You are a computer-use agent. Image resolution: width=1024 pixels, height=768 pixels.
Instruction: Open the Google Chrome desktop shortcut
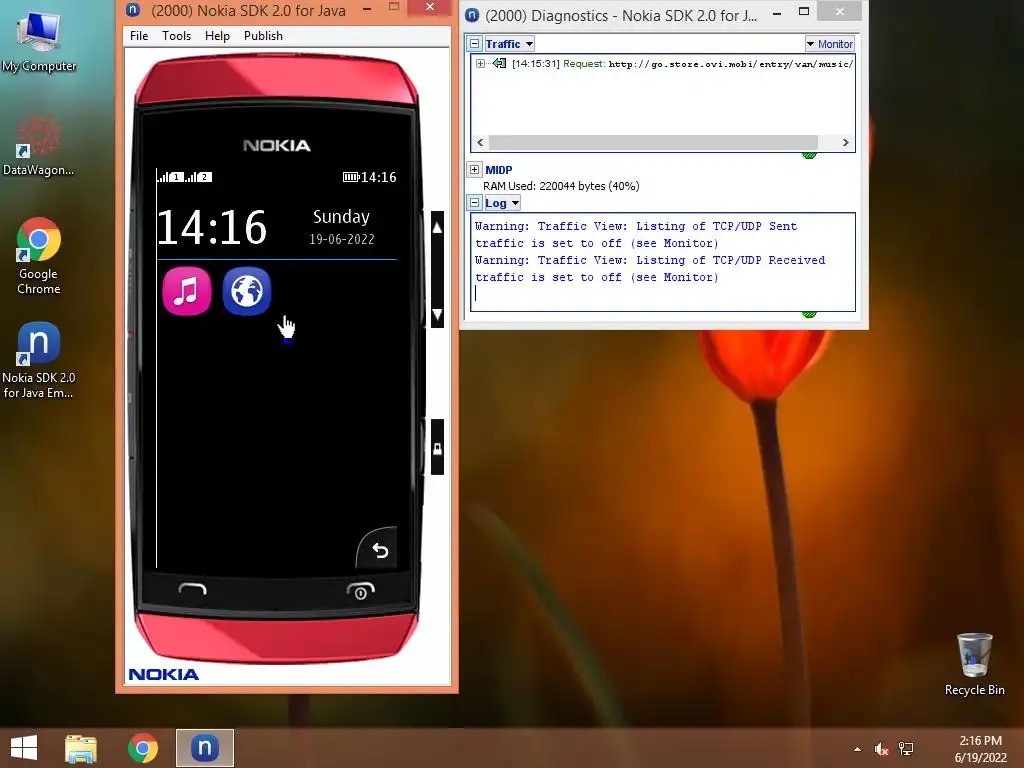coord(39,255)
